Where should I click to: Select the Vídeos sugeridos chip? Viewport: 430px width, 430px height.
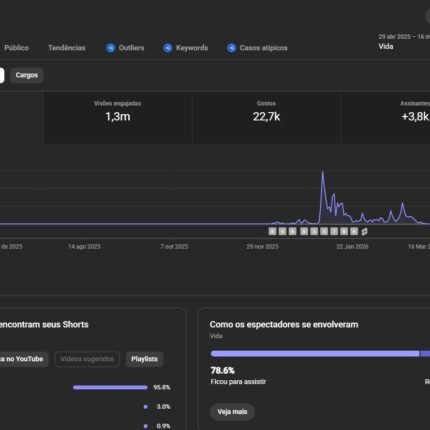(x=87, y=359)
